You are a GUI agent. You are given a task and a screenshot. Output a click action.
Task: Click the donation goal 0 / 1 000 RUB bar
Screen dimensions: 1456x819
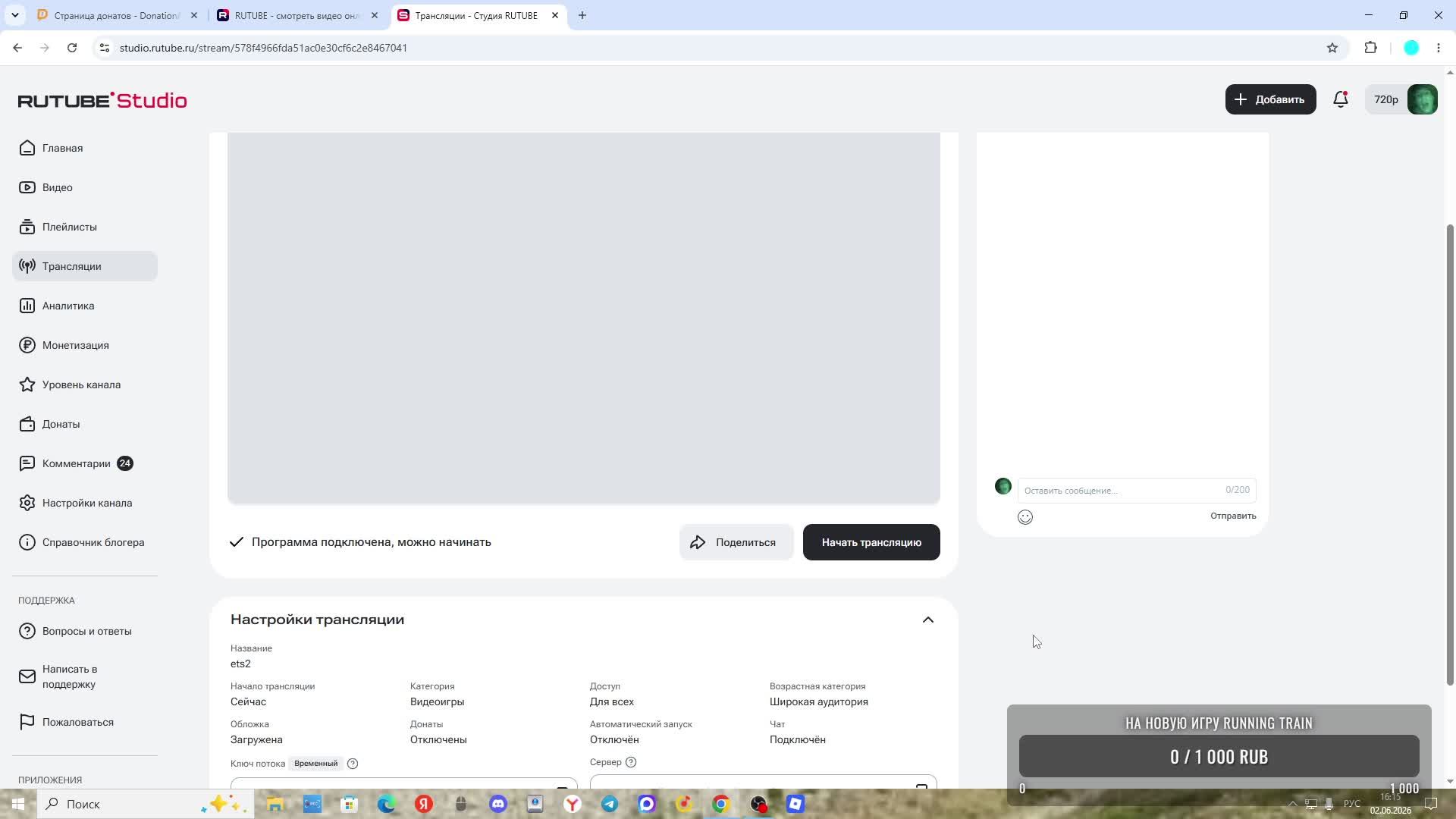[x=1219, y=756]
